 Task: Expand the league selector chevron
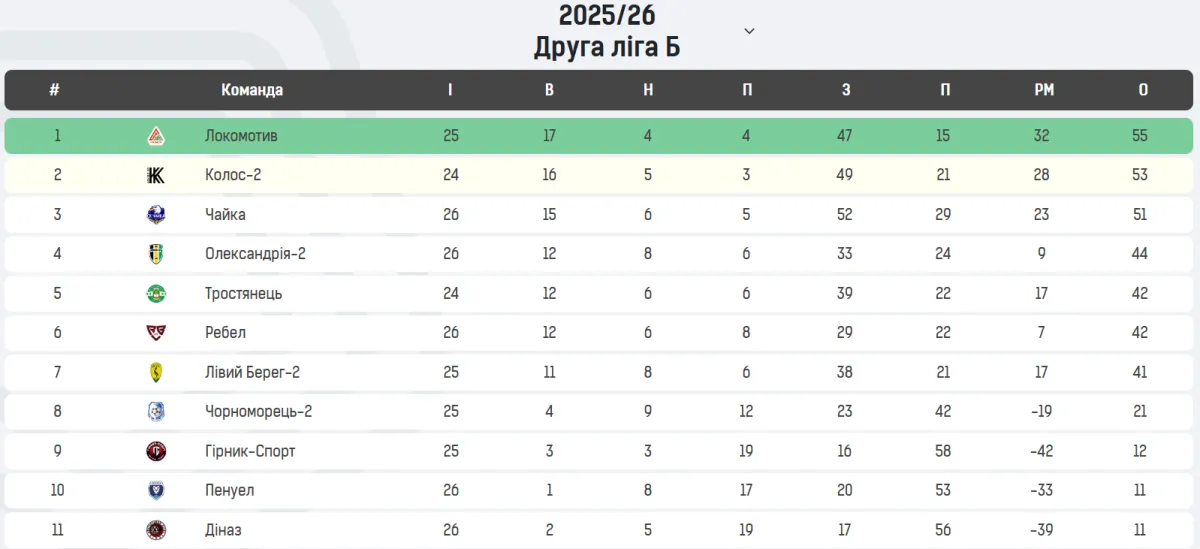(x=749, y=31)
